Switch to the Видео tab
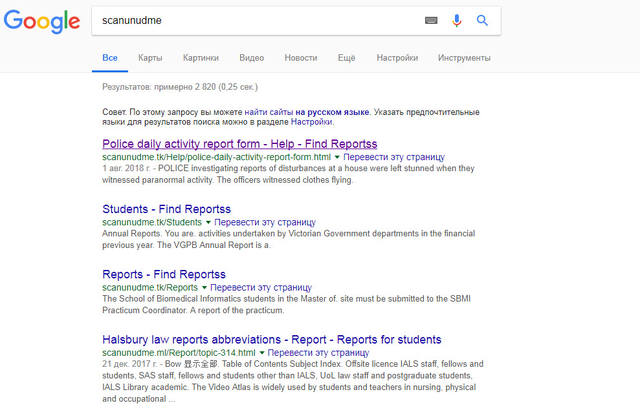Viewport: 640px width, 412px height. tap(252, 58)
